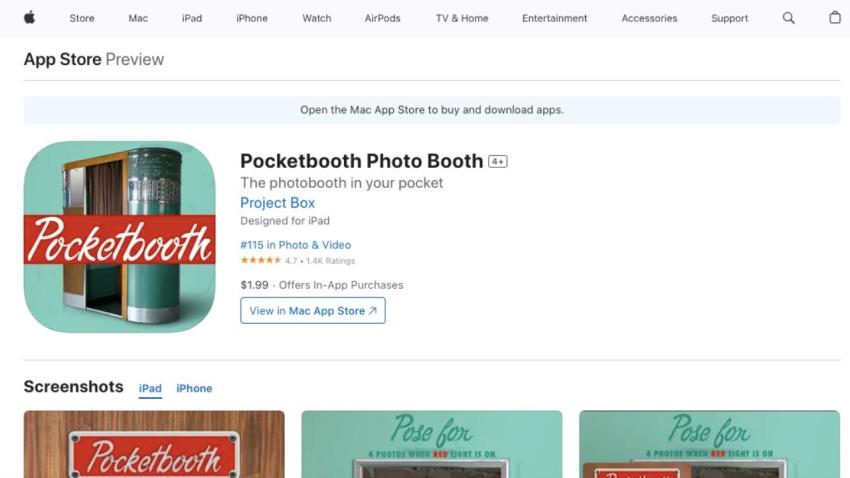Open the right Pose for screenshot
Image resolution: width=850 pixels, height=478 pixels.
709,444
